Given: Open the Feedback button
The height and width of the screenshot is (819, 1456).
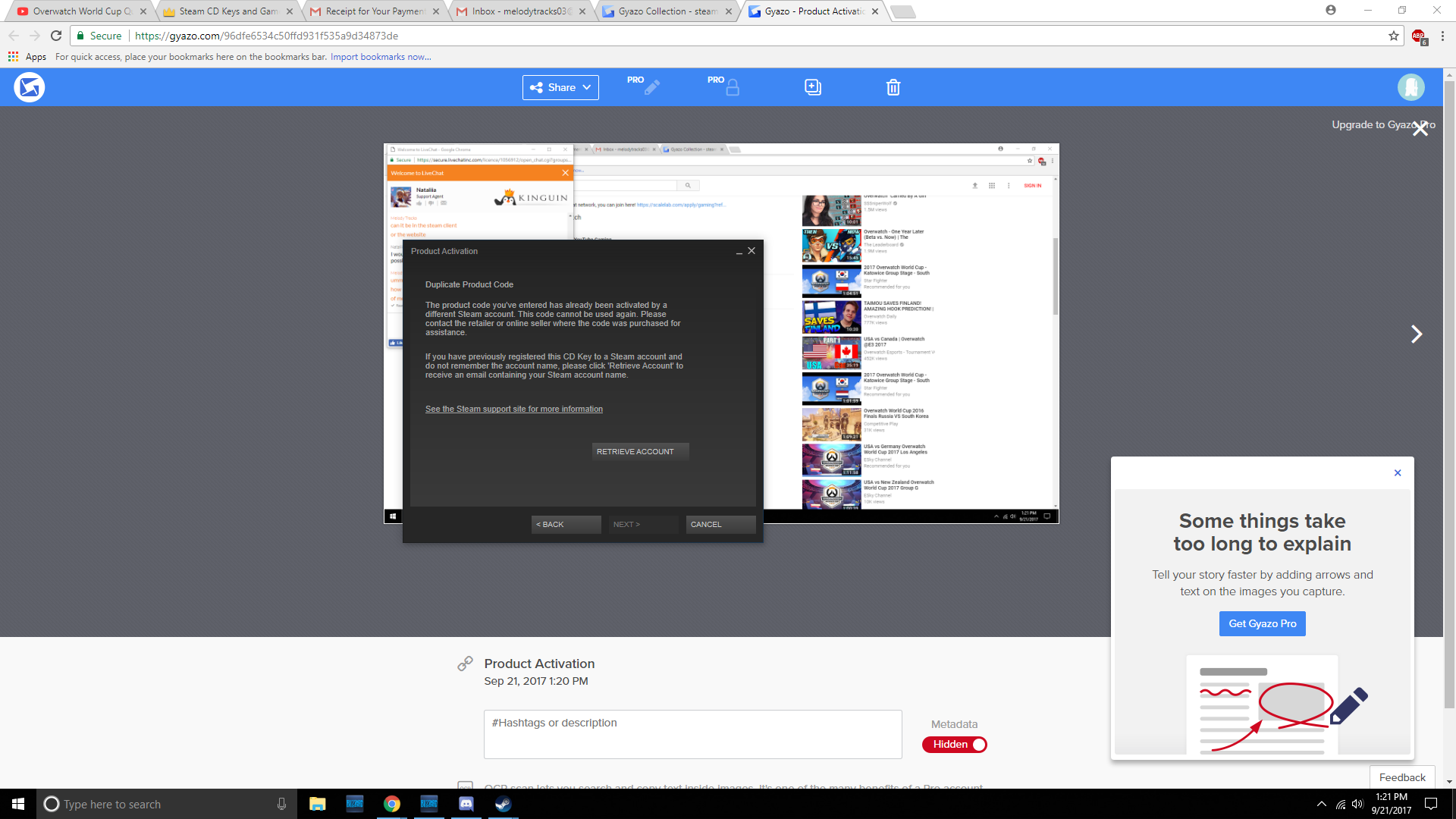Looking at the screenshot, I should click(x=1402, y=777).
